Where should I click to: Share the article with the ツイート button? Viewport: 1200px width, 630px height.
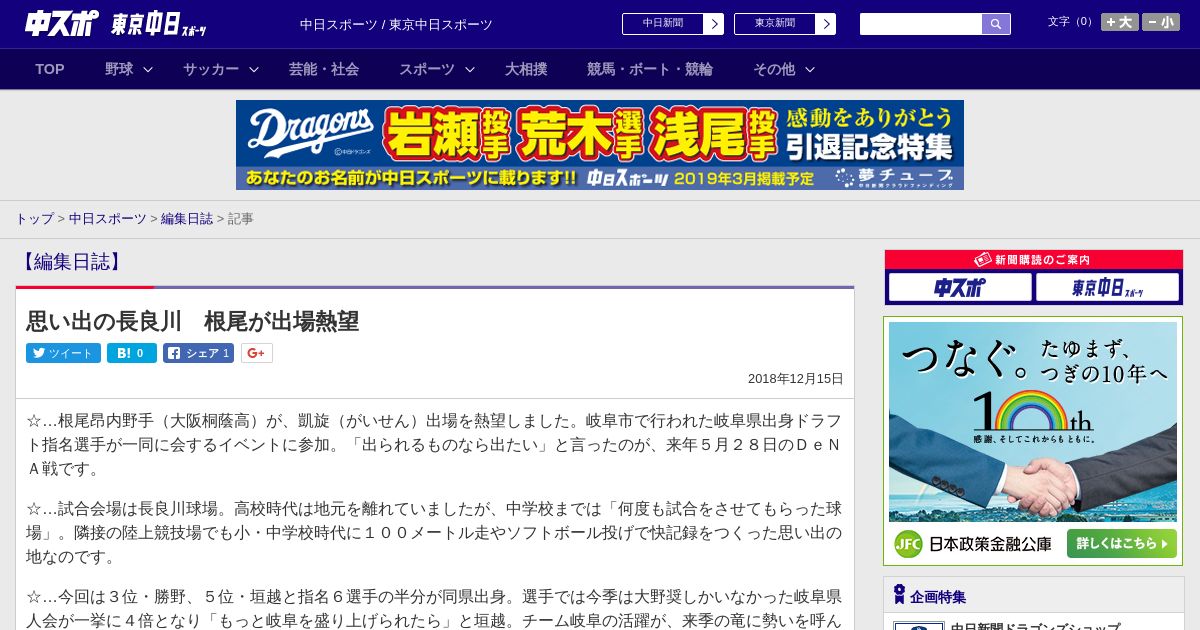63,353
